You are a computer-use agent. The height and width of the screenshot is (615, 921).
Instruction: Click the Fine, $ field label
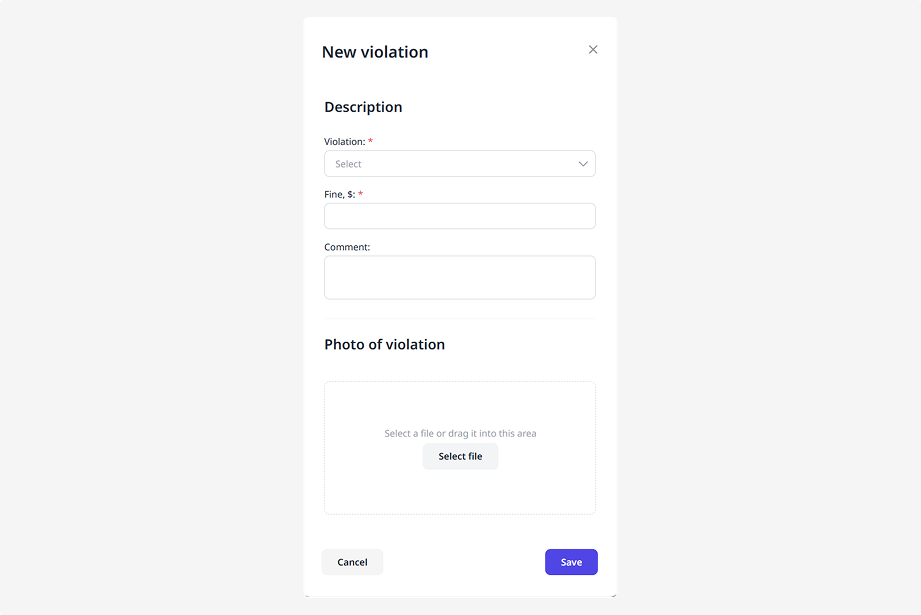coord(339,194)
